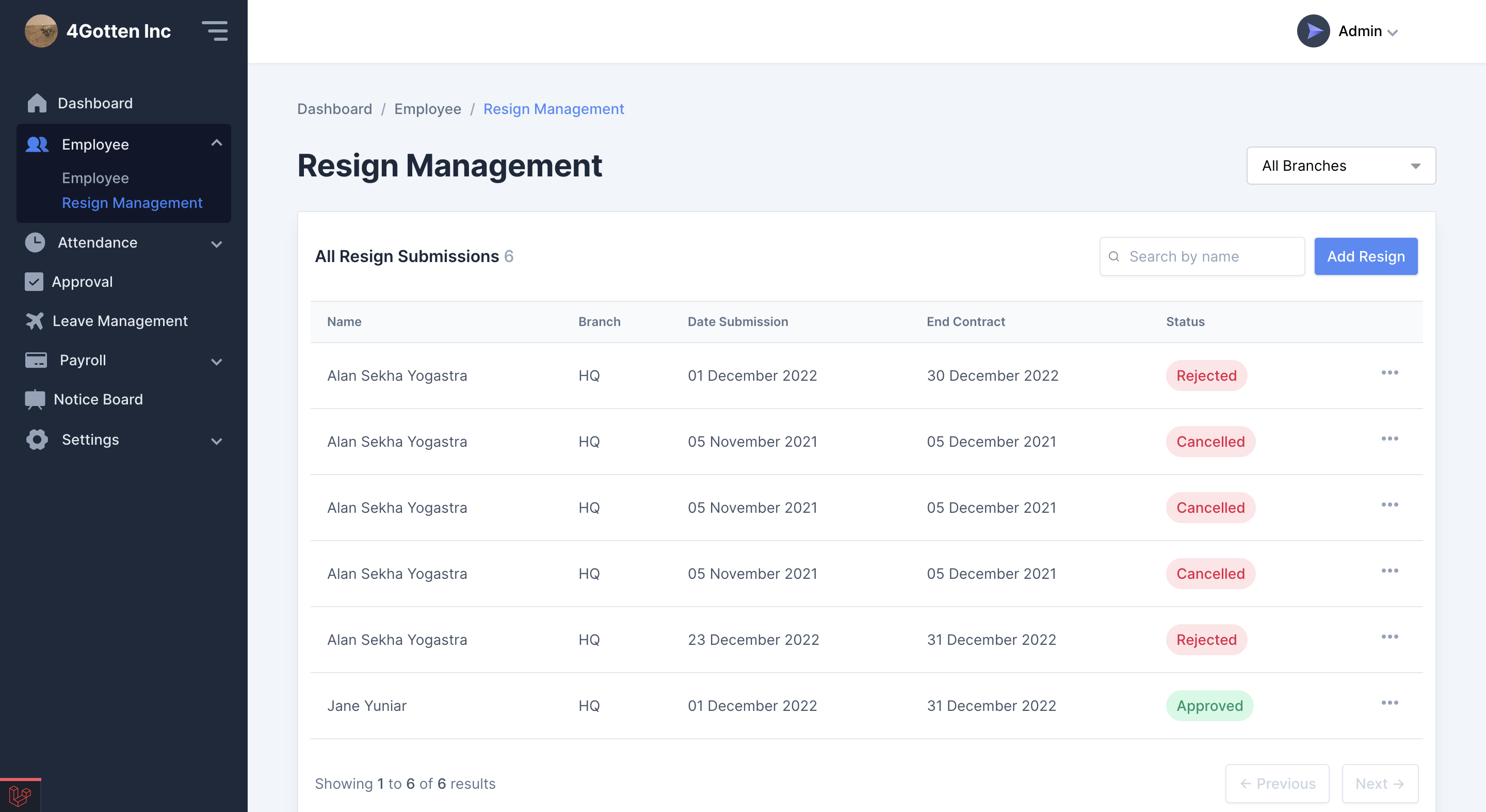Expand the Attendance sidebar chevron
The width and height of the screenshot is (1486, 812).
tap(216, 245)
